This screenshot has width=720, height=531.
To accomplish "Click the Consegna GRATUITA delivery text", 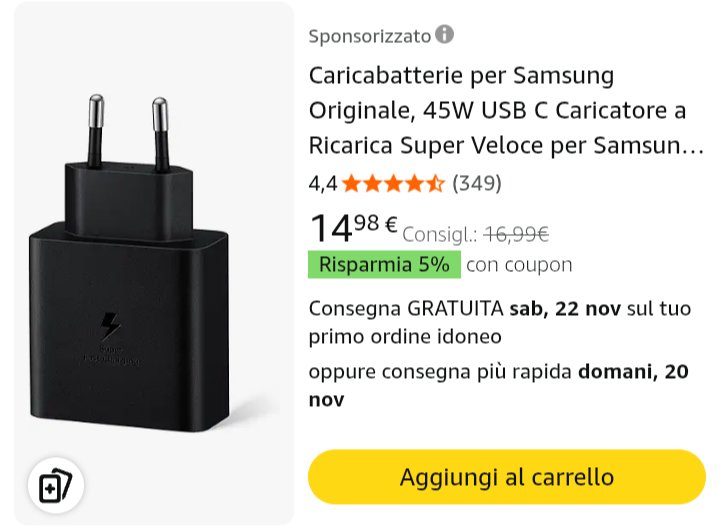I will (x=406, y=307).
